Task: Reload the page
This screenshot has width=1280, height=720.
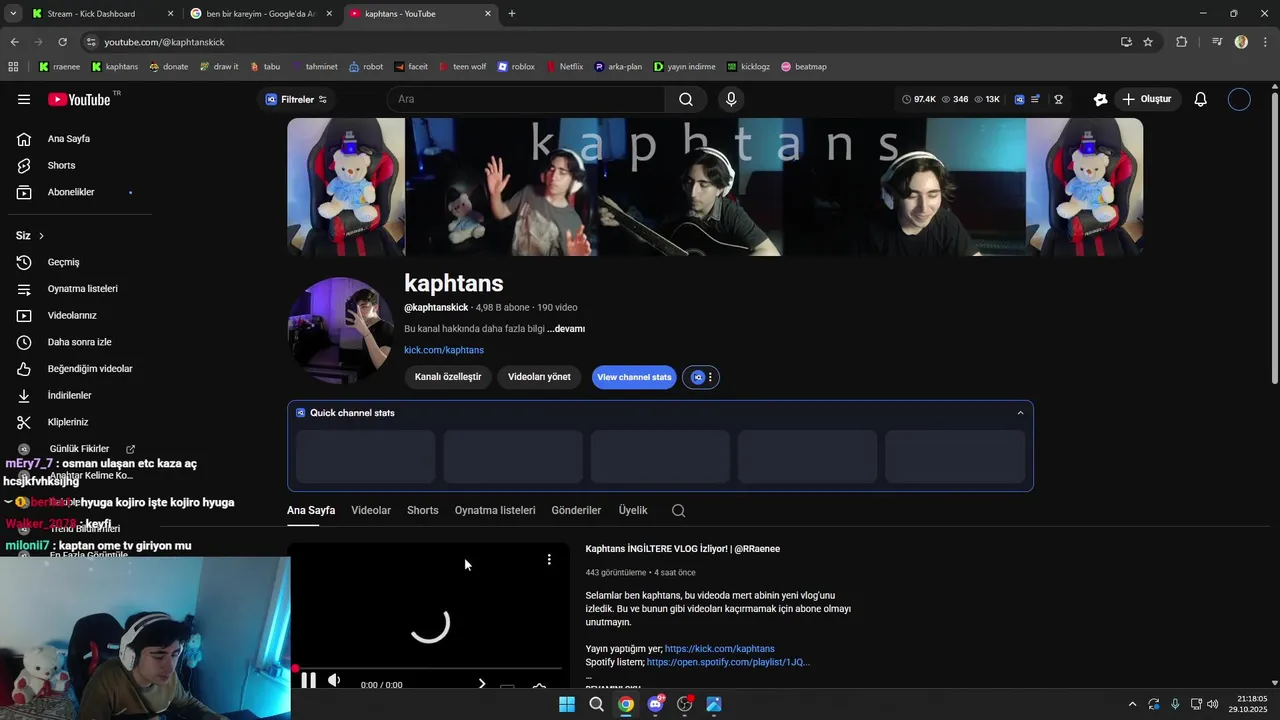Action: [62, 42]
